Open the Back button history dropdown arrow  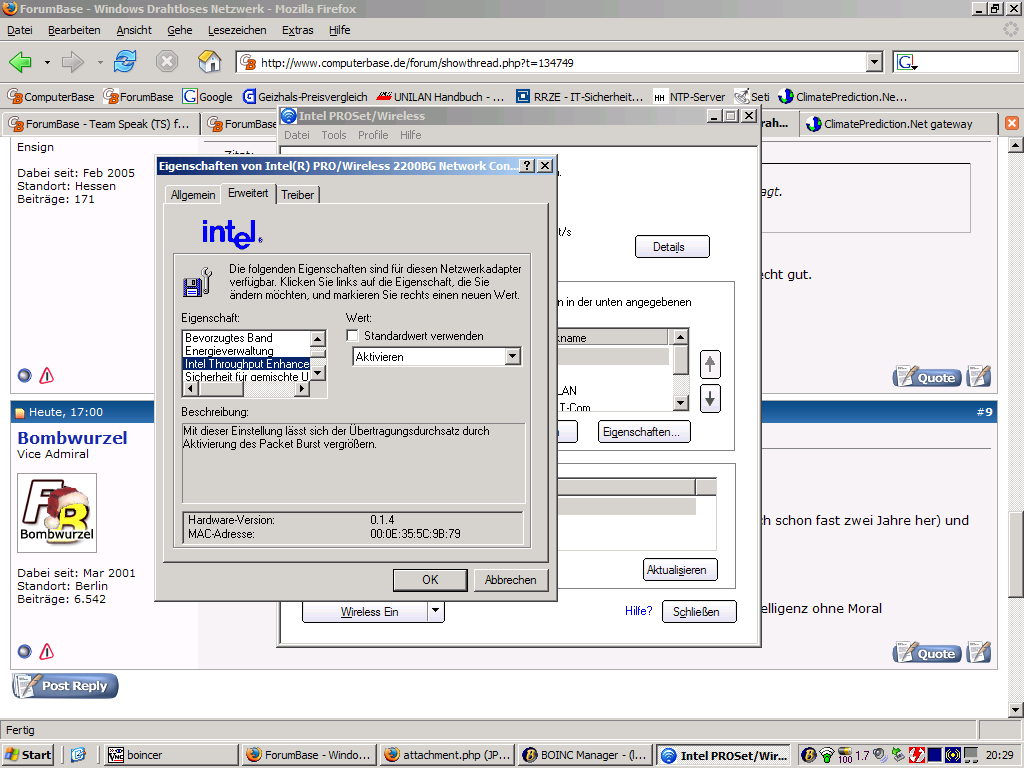(x=47, y=63)
